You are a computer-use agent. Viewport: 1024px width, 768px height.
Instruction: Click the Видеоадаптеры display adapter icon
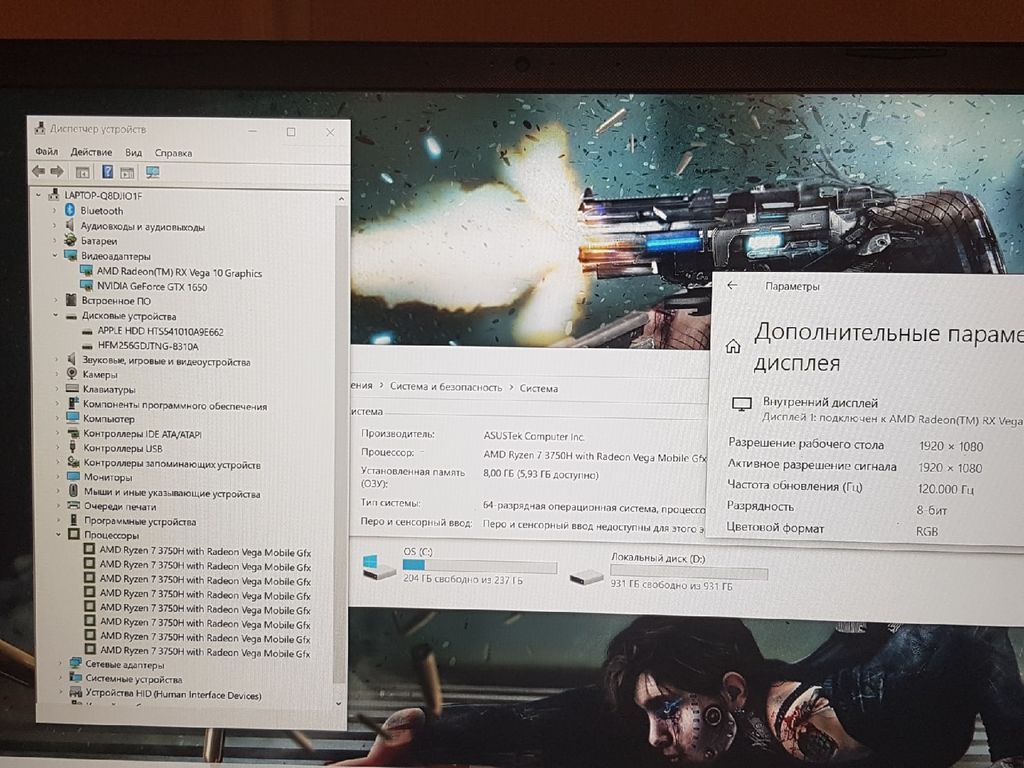71,255
